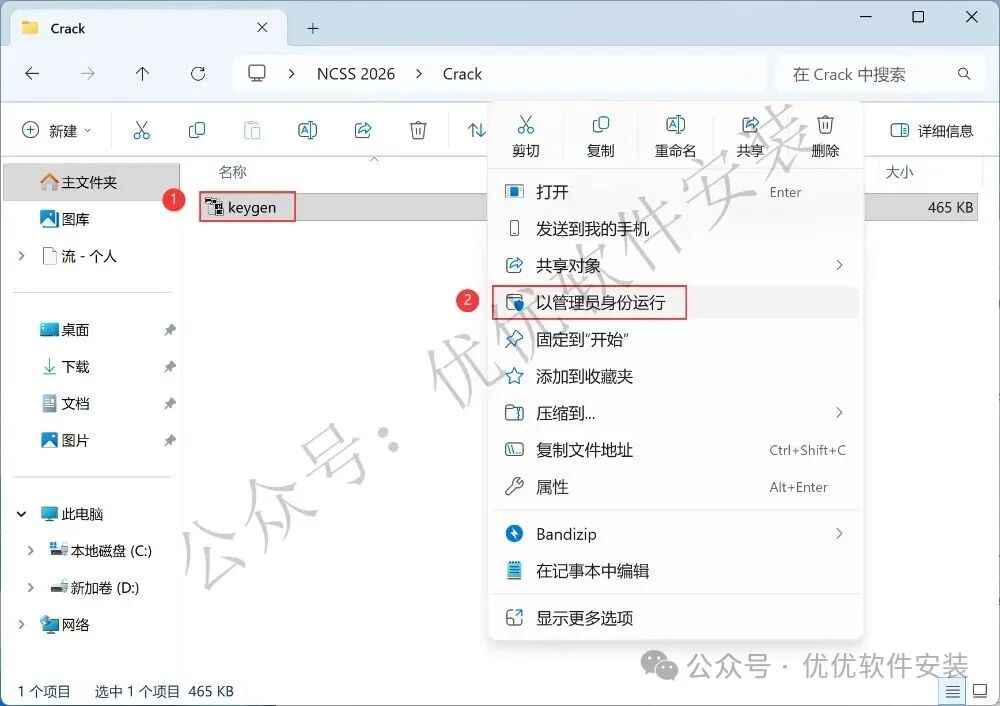This screenshot has width=1000, height=706.
Task: Select 显示更多选项
Action: (x=675, y=617)
